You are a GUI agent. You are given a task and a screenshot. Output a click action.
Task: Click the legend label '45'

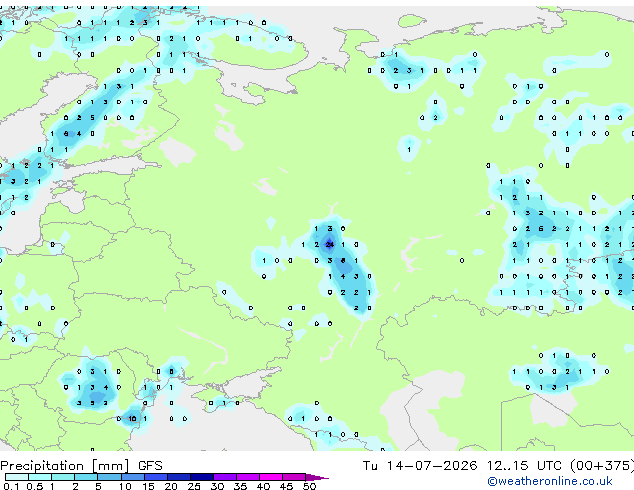point(286,486)
